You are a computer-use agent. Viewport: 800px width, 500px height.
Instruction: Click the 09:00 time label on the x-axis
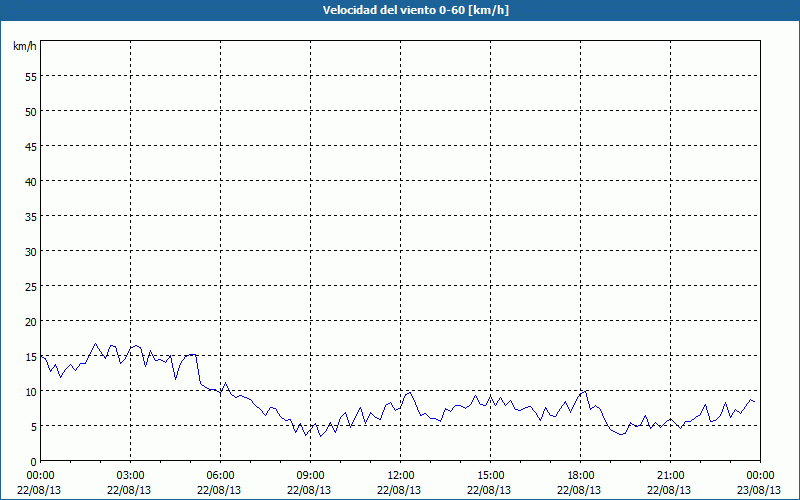tap(310, 476)
